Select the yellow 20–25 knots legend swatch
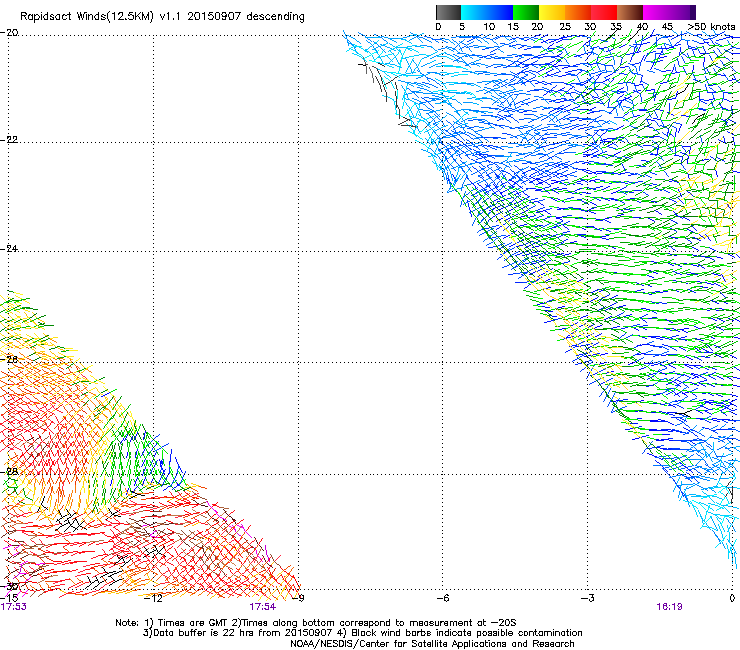Screen dimensions: 740x650 [x=552, y=12]
